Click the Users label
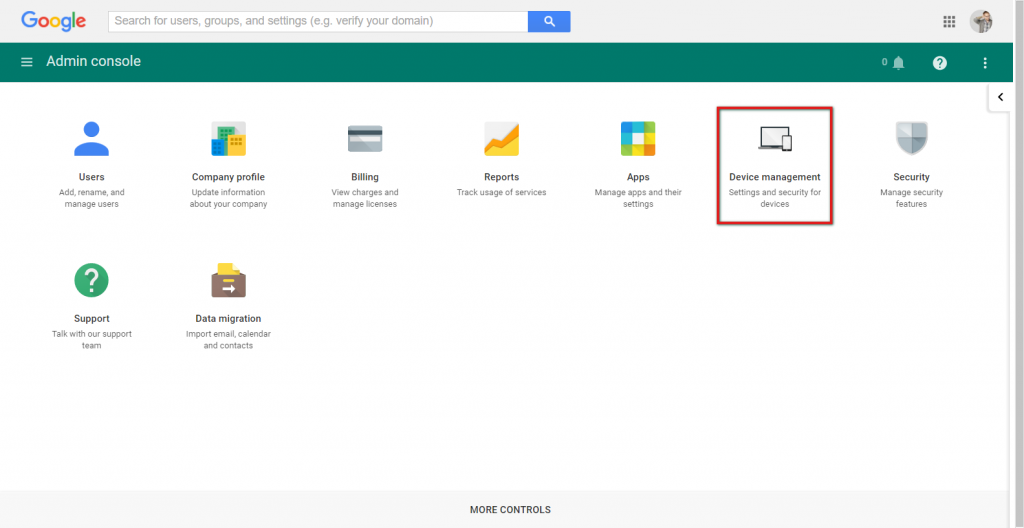This screenshot has width=1024, height=528. pos(91,177)
